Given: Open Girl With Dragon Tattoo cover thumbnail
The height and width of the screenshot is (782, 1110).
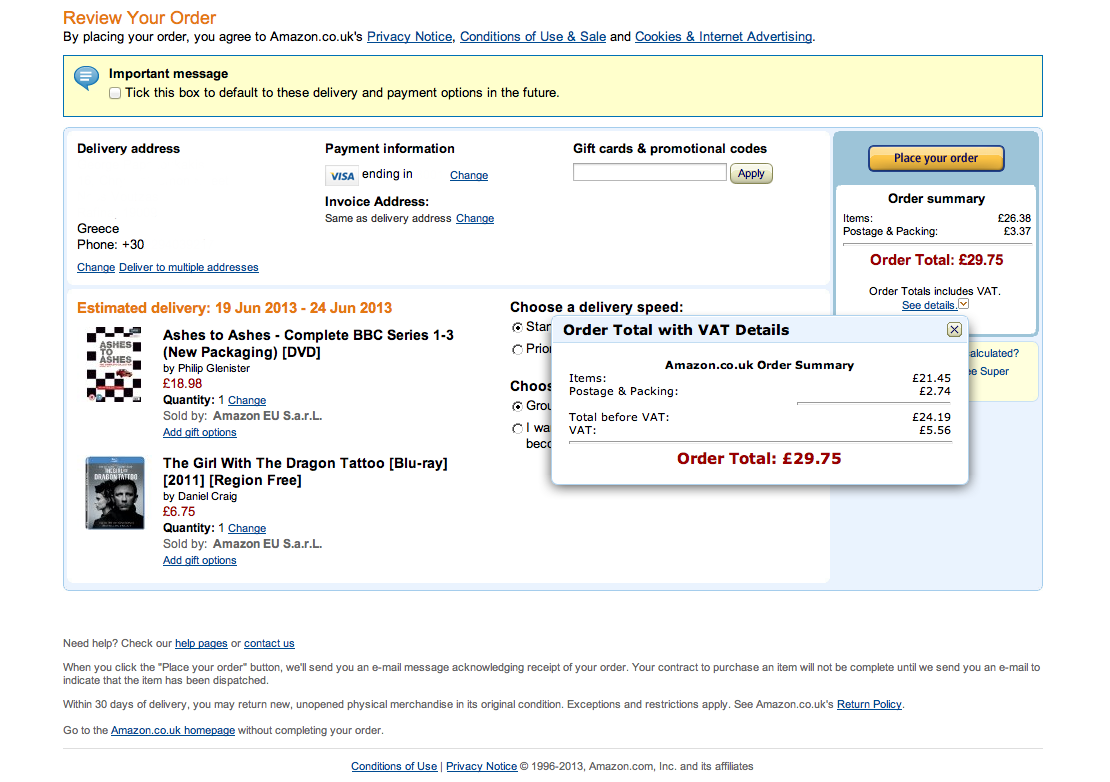Looking at the screenshot, I should [x=115, y=493].
